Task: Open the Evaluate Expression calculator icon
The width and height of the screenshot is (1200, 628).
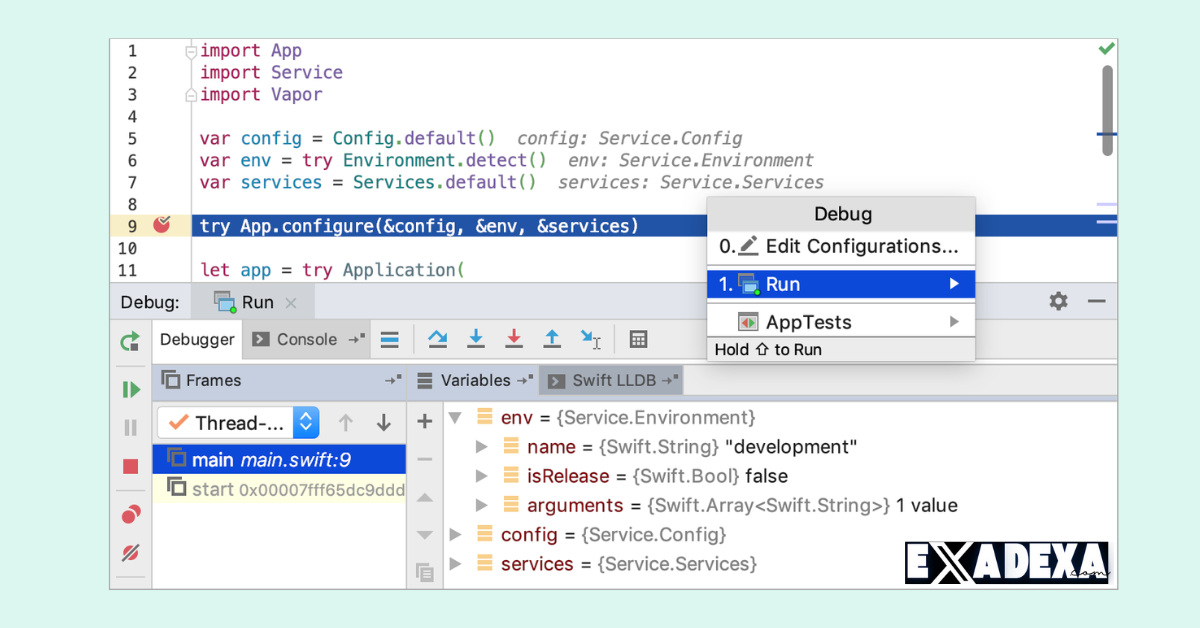Action: tap(638, 339)
